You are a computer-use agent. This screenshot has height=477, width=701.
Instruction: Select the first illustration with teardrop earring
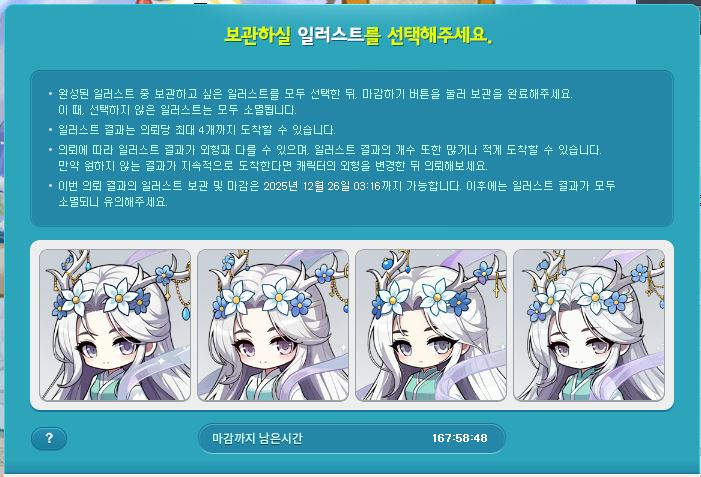pyautogui.click(x=115, y=325)
